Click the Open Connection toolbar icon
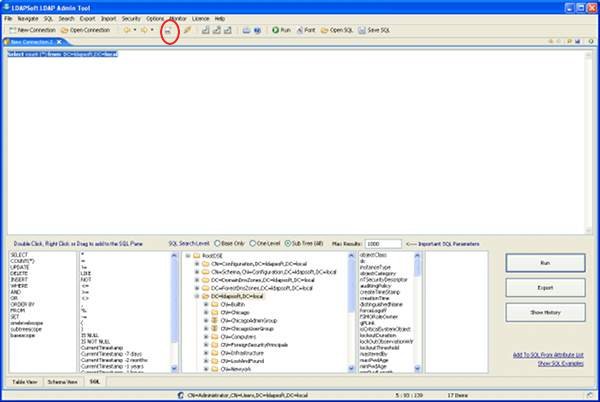This screenshot has height=402, width=600. [x=65, y=30]
